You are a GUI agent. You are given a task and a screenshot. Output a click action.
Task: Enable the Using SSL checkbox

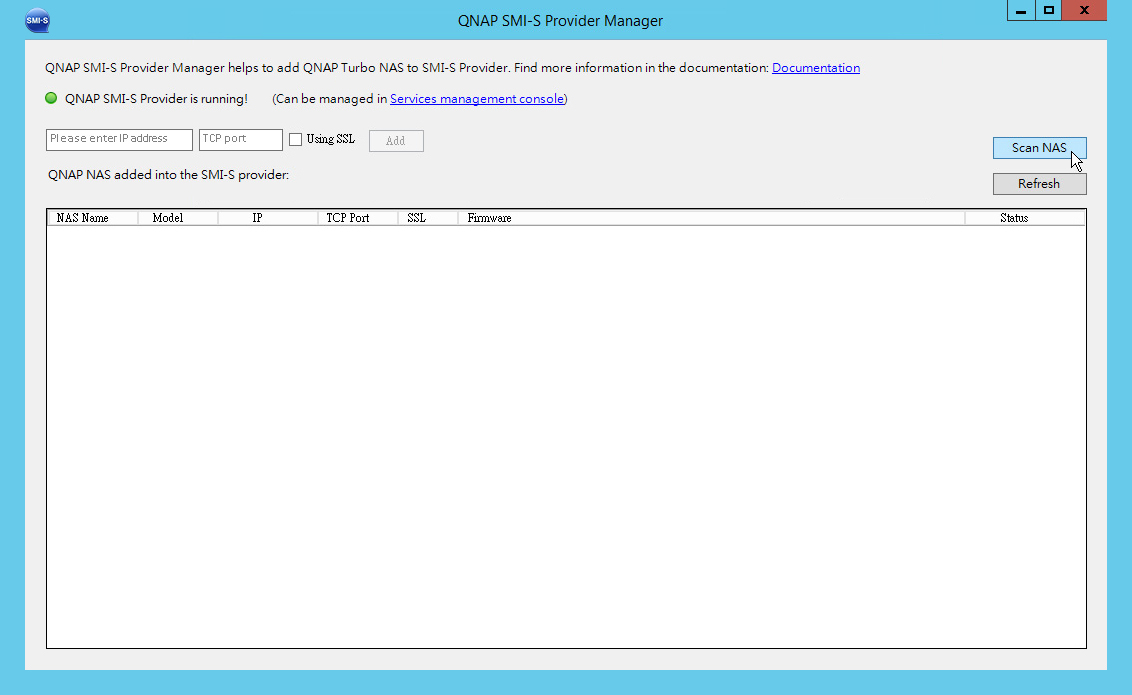click(x=295, y=139)
